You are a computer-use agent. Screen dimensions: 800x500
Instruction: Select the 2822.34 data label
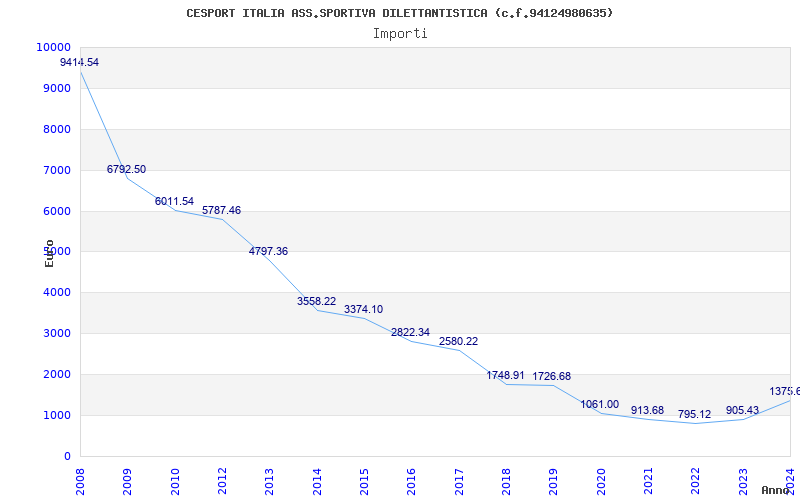[411, 332]
